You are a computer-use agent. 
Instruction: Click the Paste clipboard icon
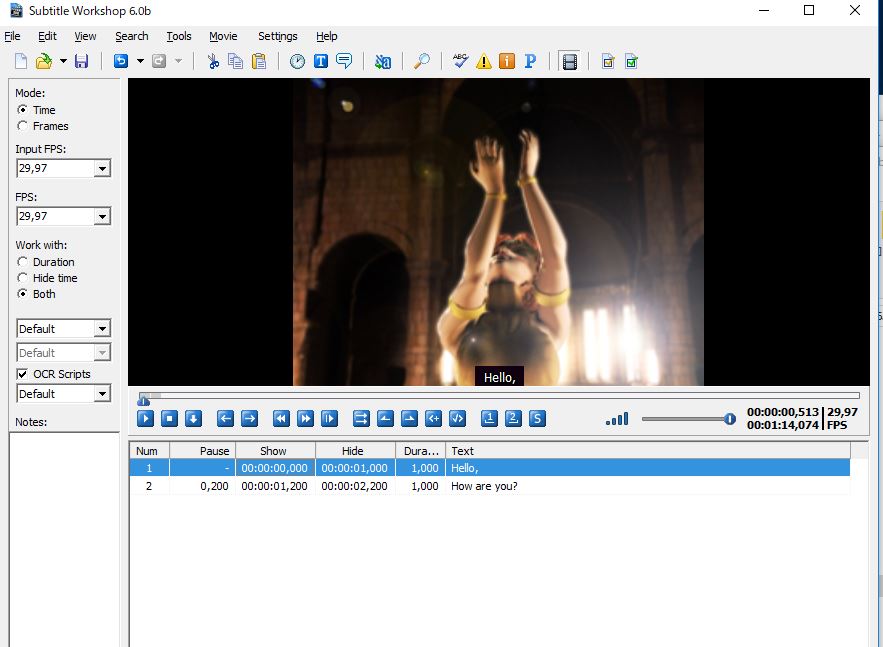point(259,61)
